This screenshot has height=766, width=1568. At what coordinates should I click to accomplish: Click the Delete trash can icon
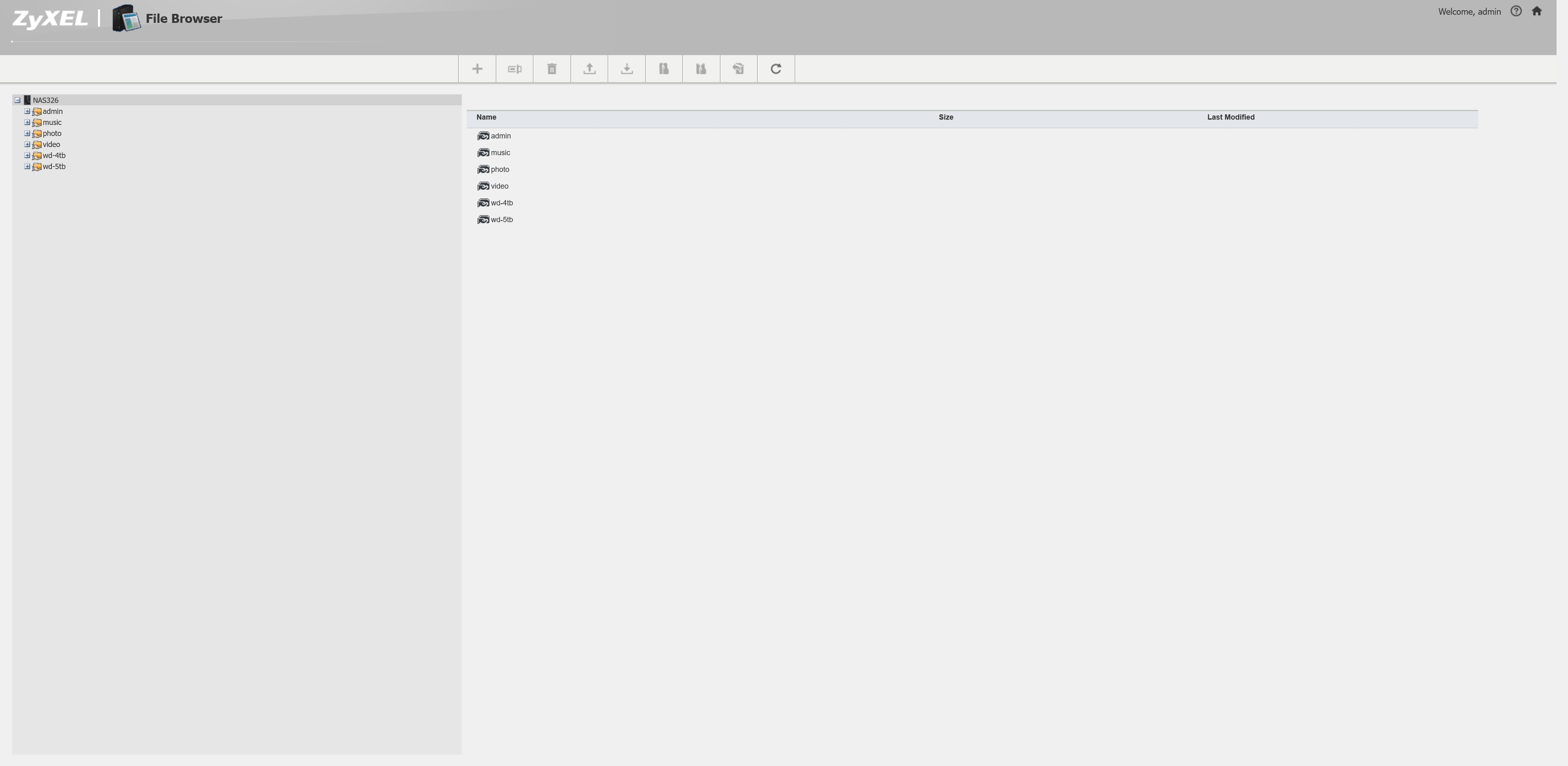click(552, 69)
